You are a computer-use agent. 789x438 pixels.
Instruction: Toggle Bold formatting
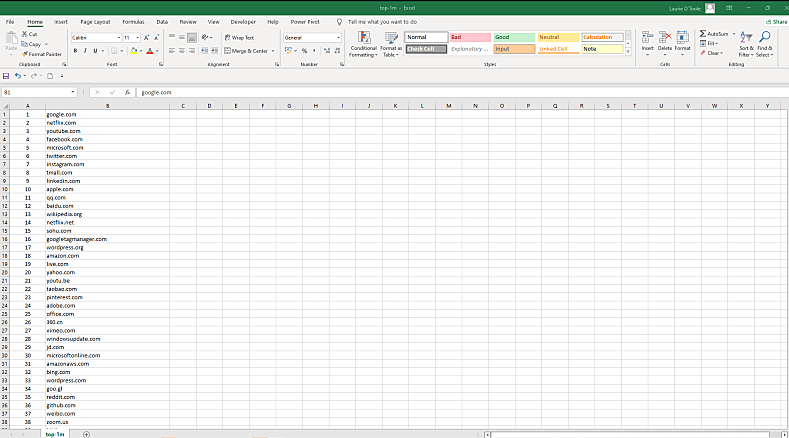pos(75,51)
